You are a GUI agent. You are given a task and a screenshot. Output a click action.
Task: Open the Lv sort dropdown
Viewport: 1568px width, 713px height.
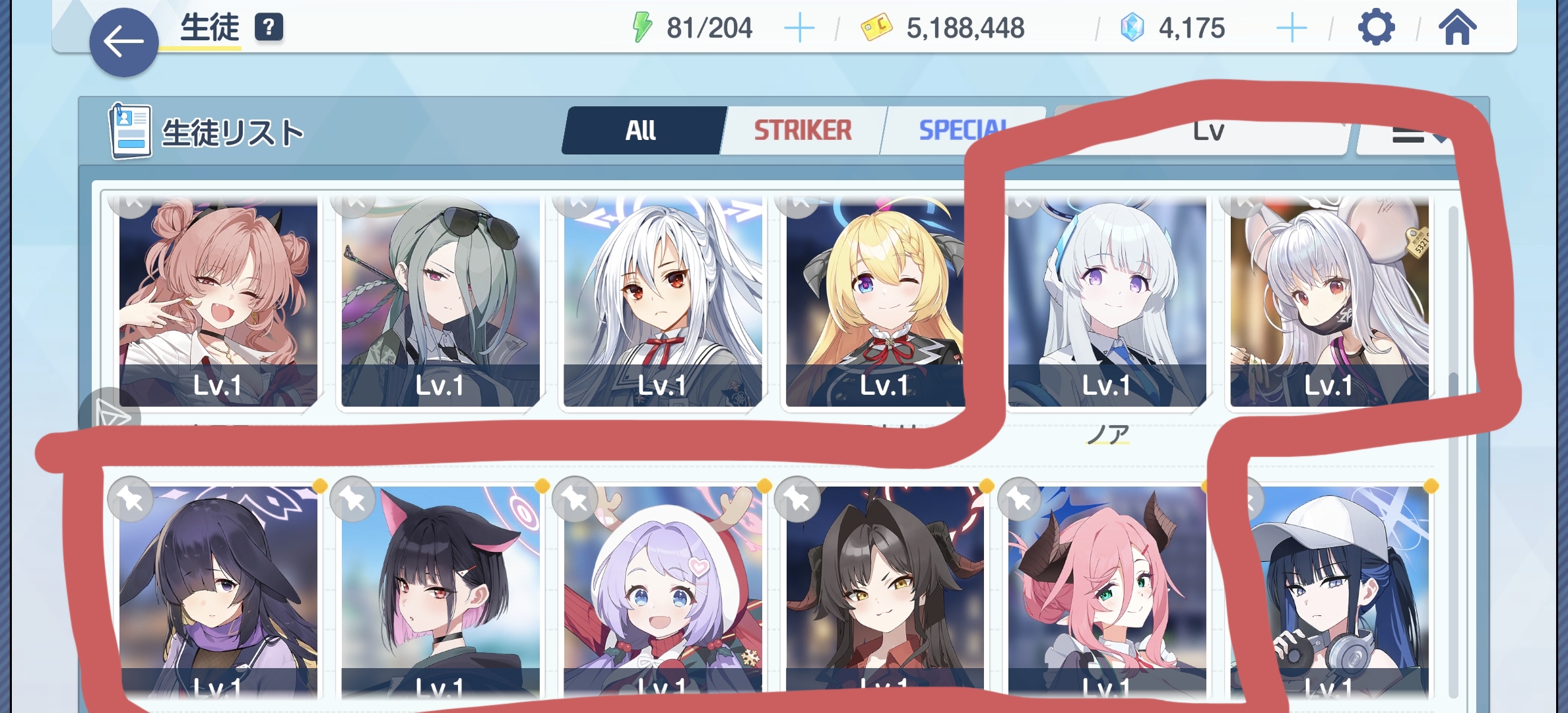pos(1208,131)
